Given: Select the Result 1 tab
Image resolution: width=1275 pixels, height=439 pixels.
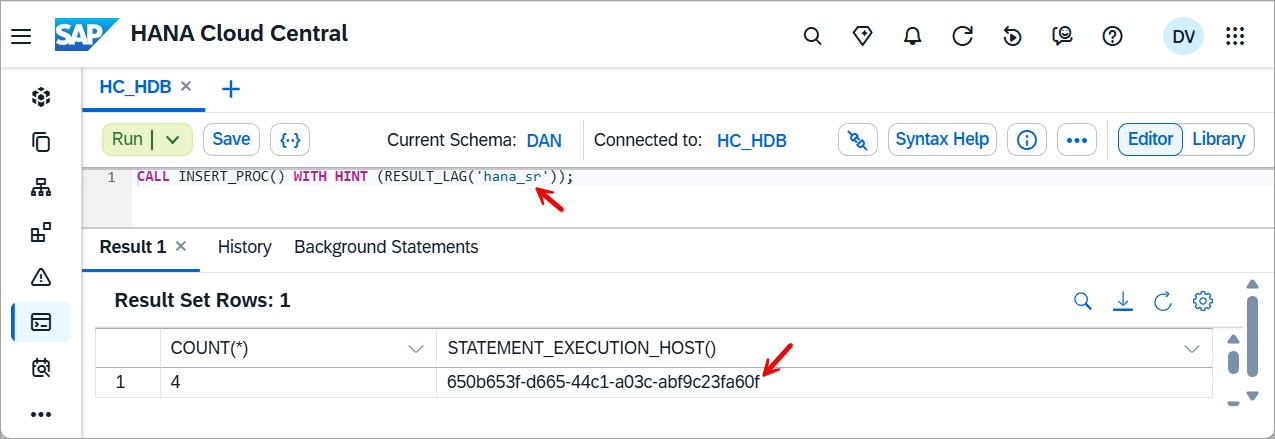Looking at the screenshot, I should 133,247.
